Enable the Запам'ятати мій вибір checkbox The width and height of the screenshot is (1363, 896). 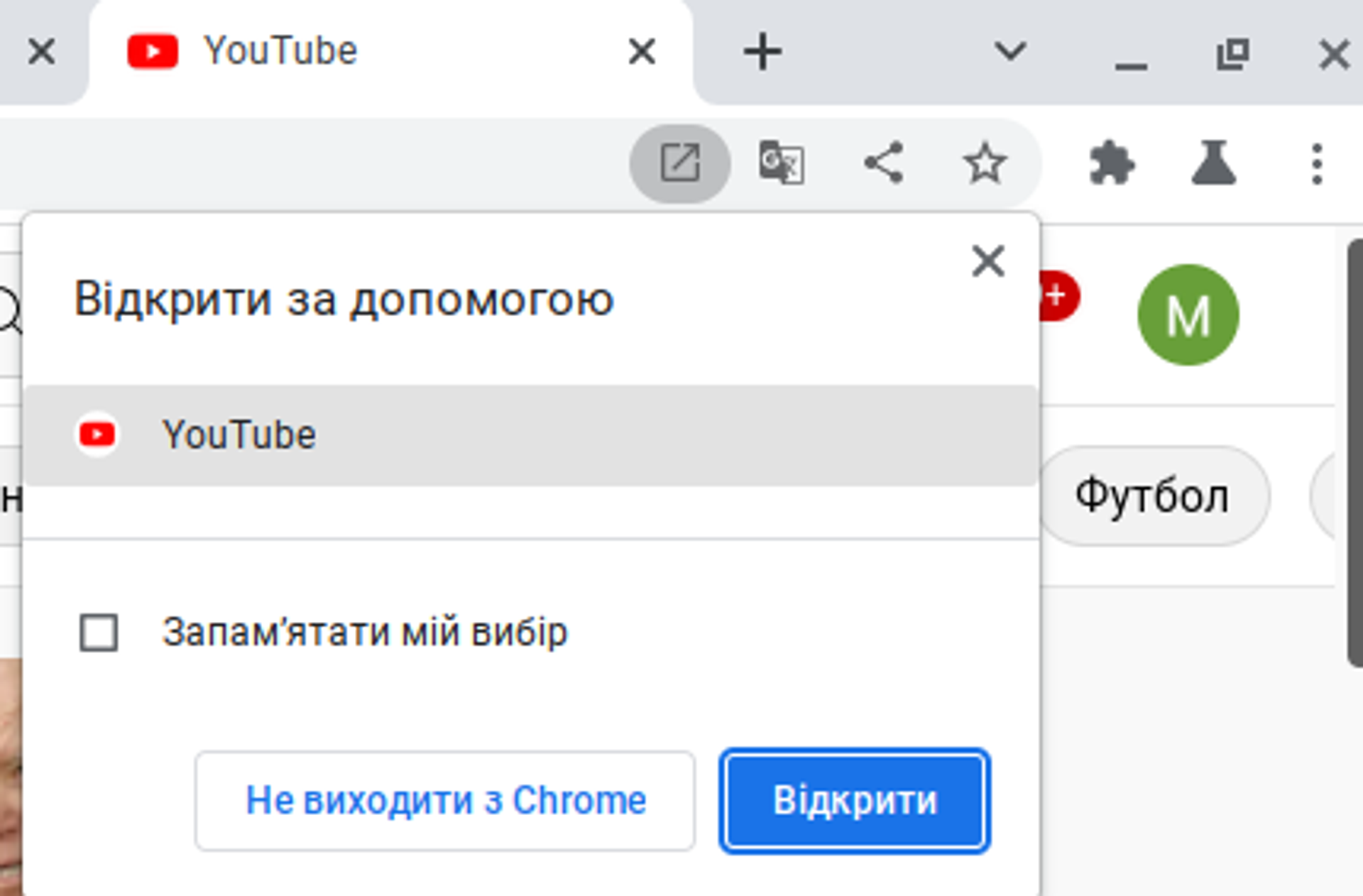click(x=99, y=632)
